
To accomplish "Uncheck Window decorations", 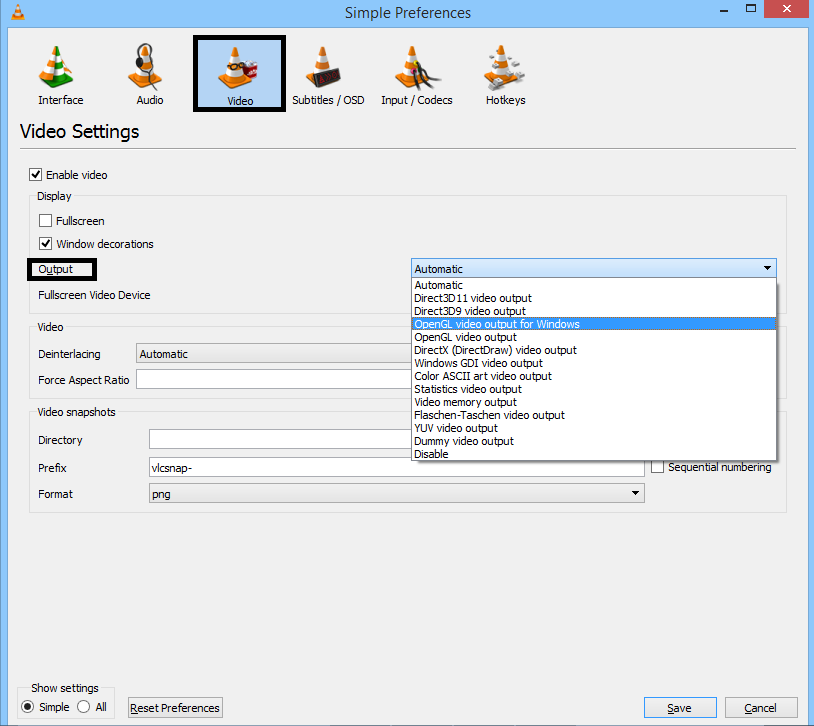I will click(46, 244).
